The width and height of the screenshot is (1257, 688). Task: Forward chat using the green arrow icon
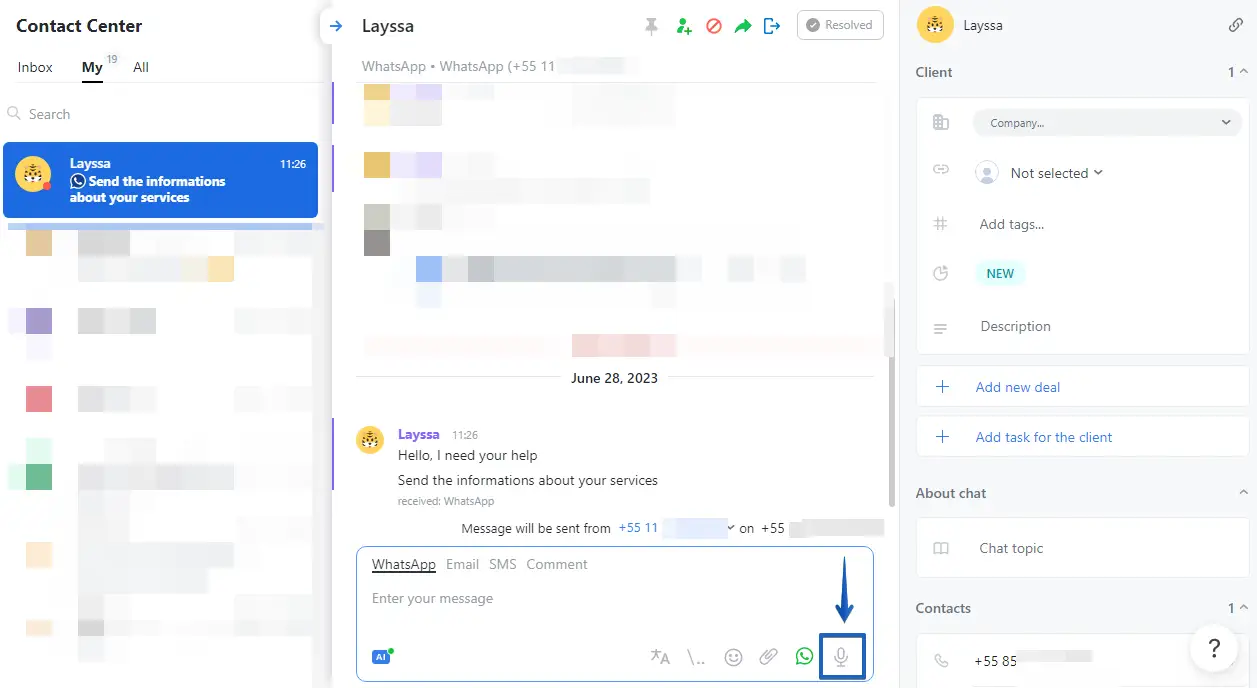pos(742,27)
